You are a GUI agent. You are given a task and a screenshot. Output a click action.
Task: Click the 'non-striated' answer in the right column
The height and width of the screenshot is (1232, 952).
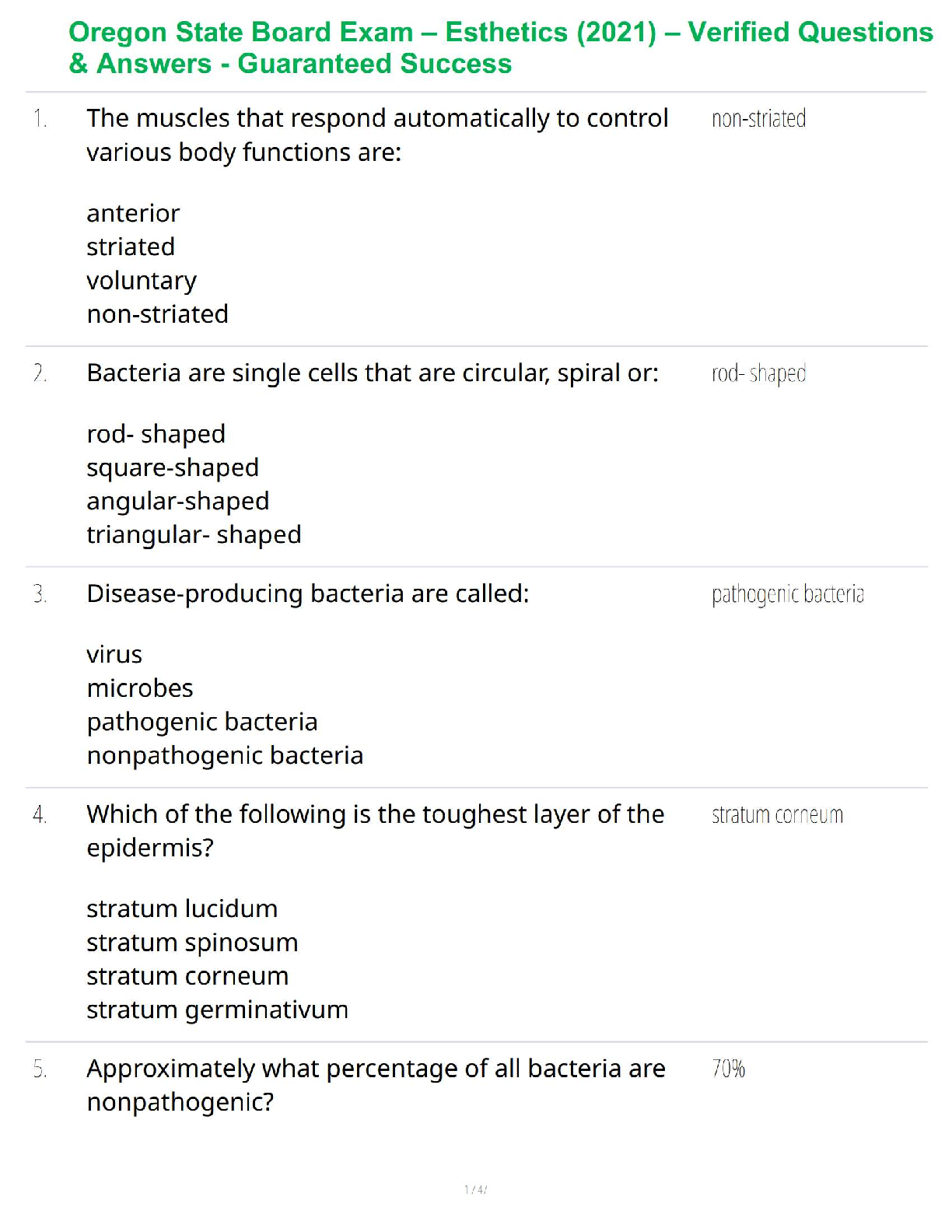[758, 119]
